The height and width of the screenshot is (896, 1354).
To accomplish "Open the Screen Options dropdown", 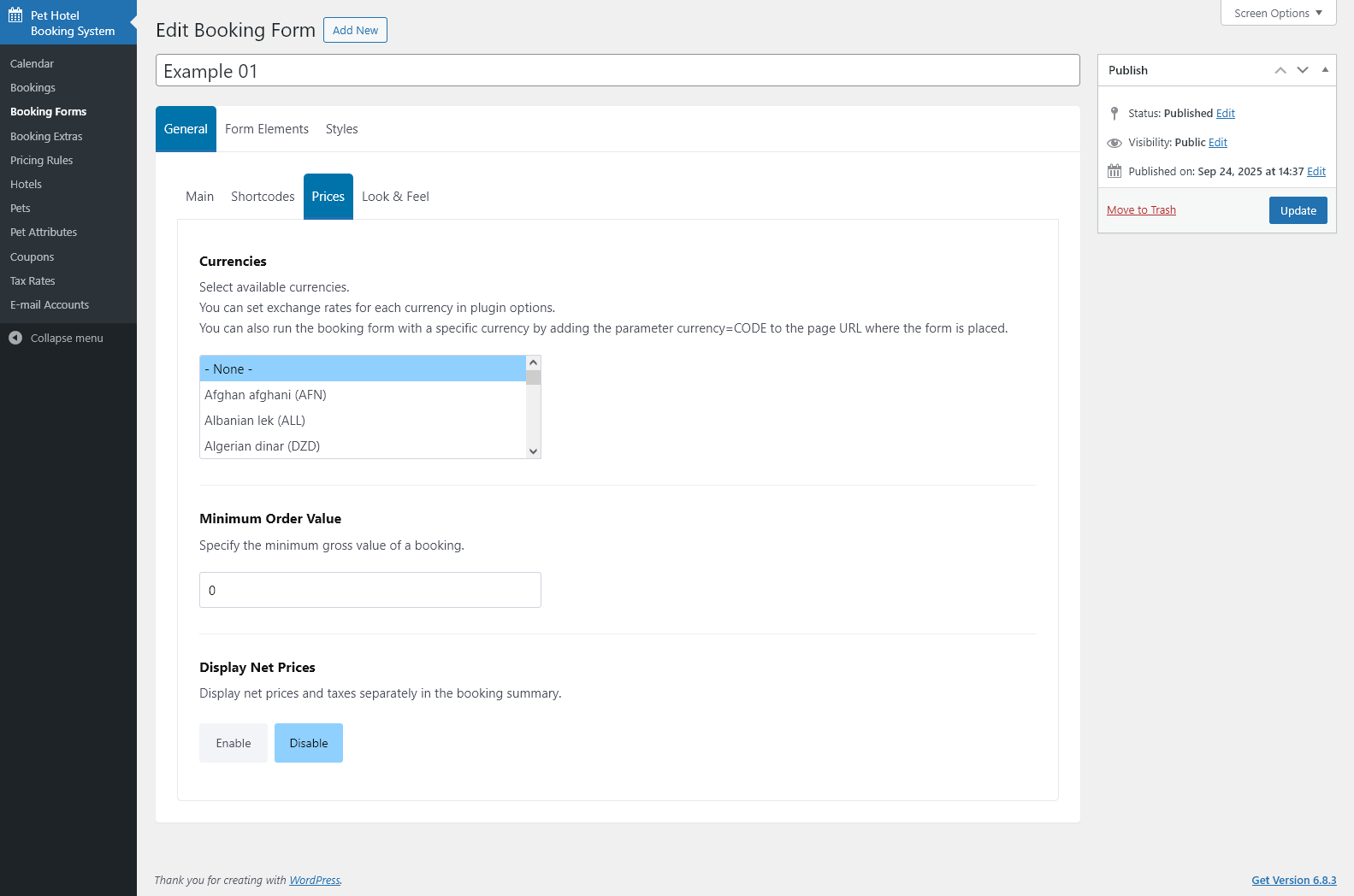I will click(x=1278, y=13).
